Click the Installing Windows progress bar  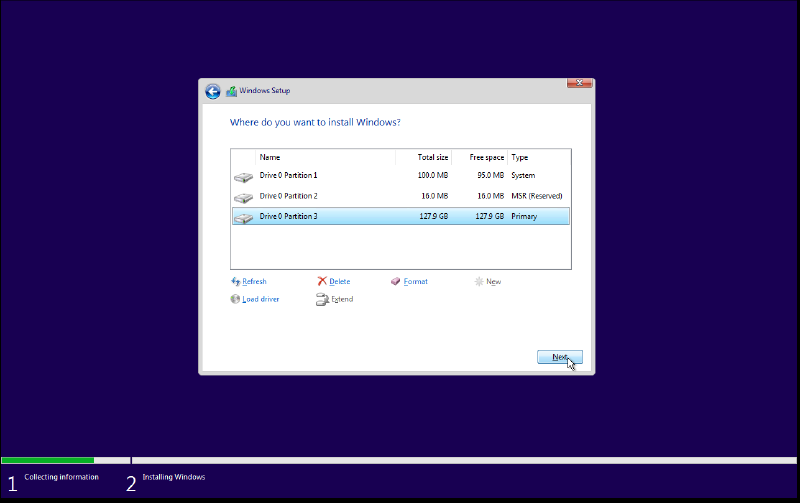click(x=464, y=460)
